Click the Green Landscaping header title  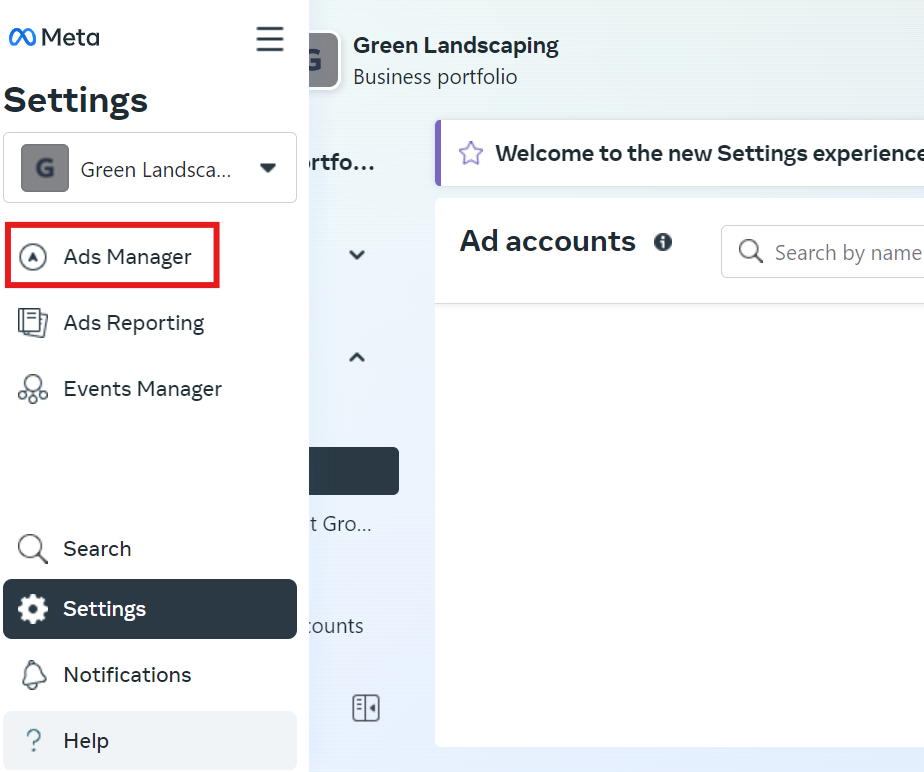point(456,45)
